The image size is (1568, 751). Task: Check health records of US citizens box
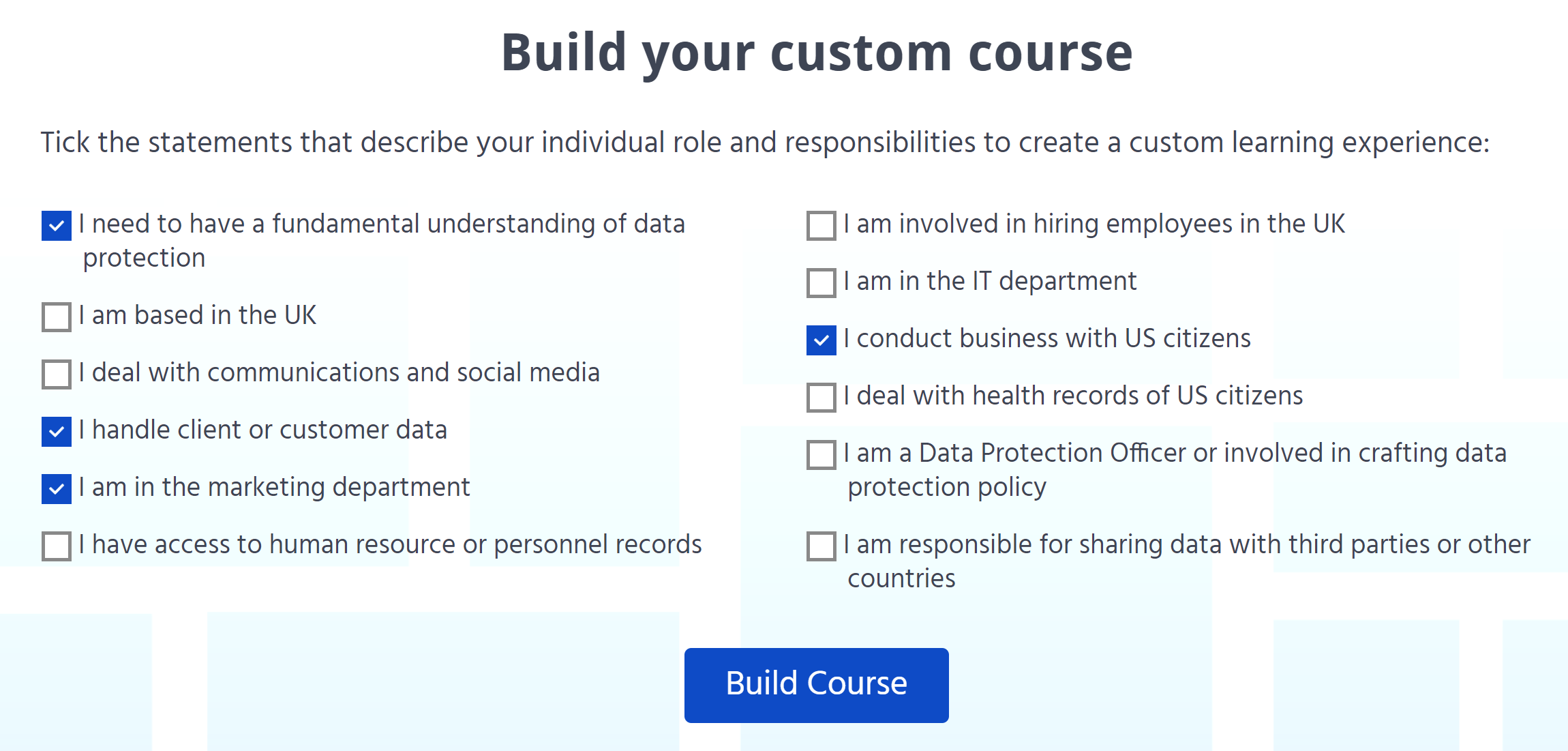pos(821,398)
